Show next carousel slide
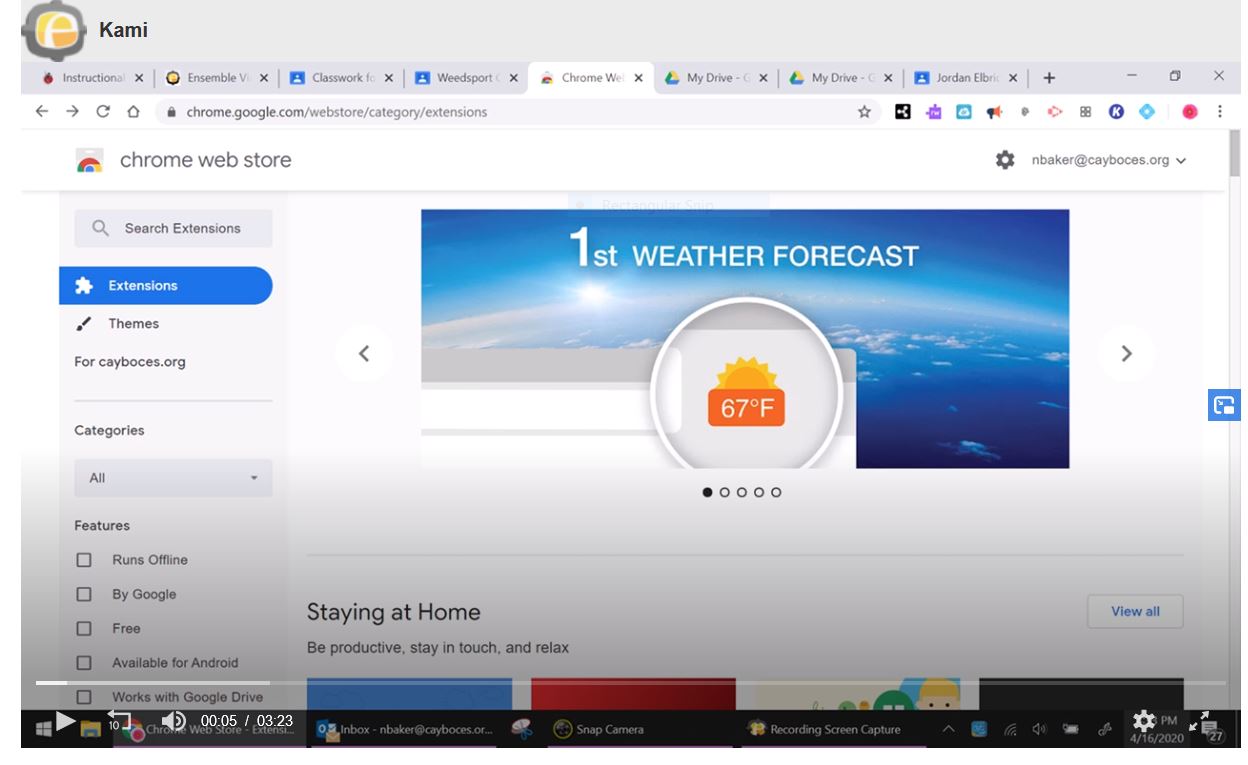Viewport: 1248px width, 765px height. tap(1126, 353)
